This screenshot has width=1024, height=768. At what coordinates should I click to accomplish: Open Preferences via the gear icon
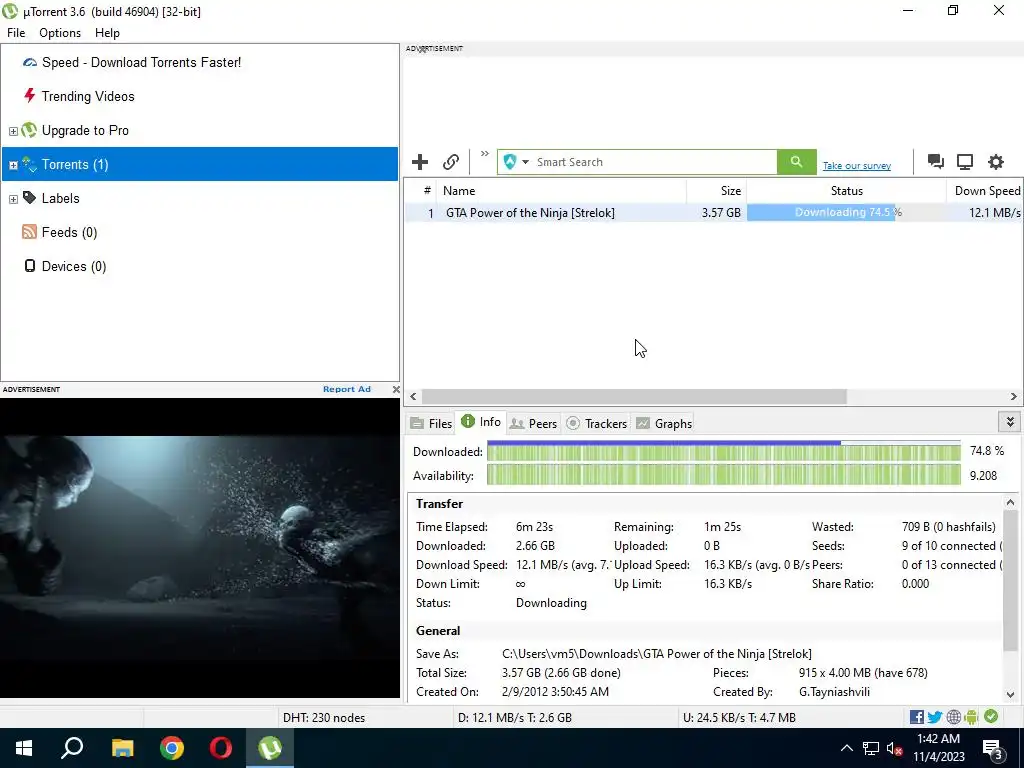pyautogui.click(x=995, y=161)
